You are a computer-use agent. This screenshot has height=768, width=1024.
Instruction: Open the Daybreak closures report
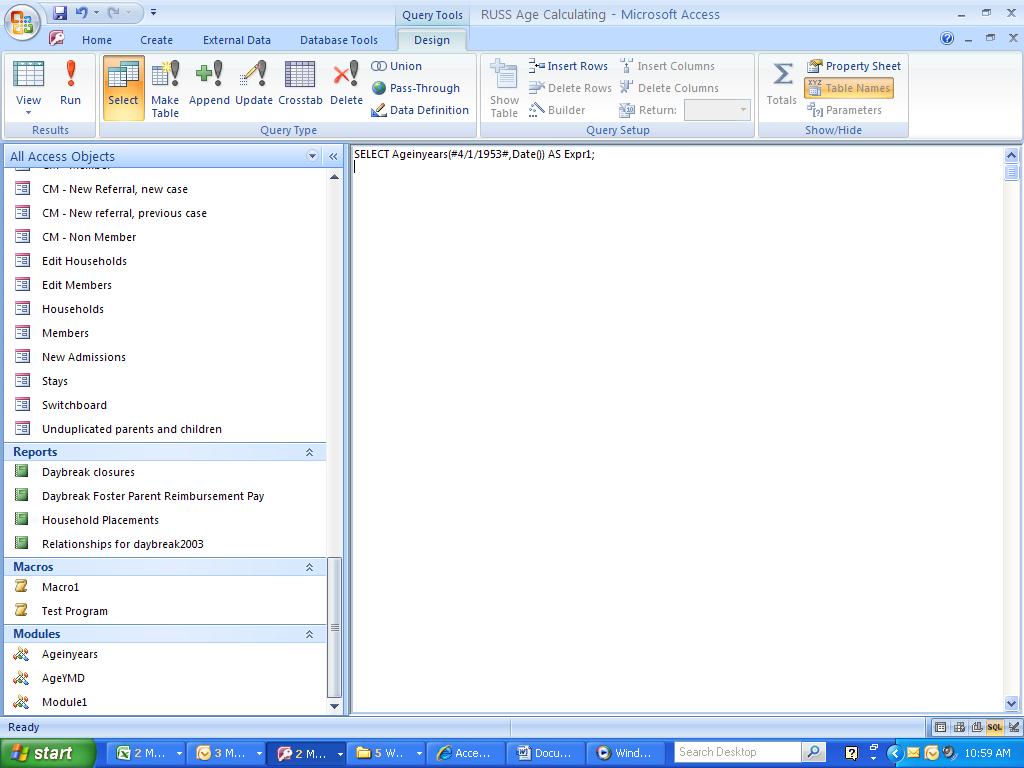click(88, 472)
